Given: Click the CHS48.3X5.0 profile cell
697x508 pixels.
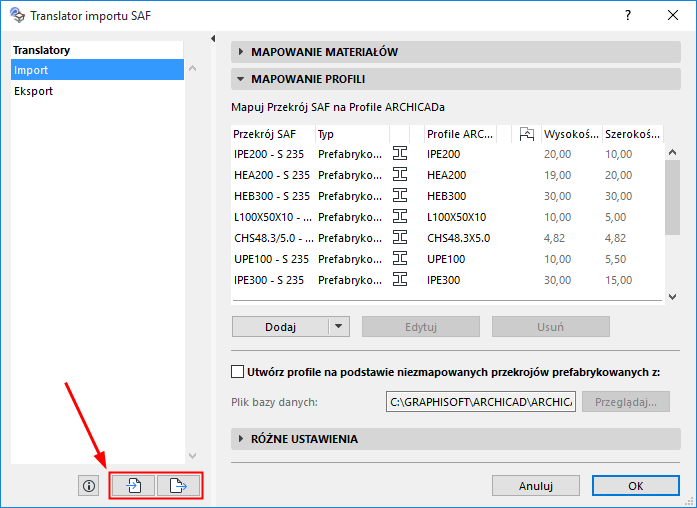Looking at the screenshot, I should click(x=458, y=238).
